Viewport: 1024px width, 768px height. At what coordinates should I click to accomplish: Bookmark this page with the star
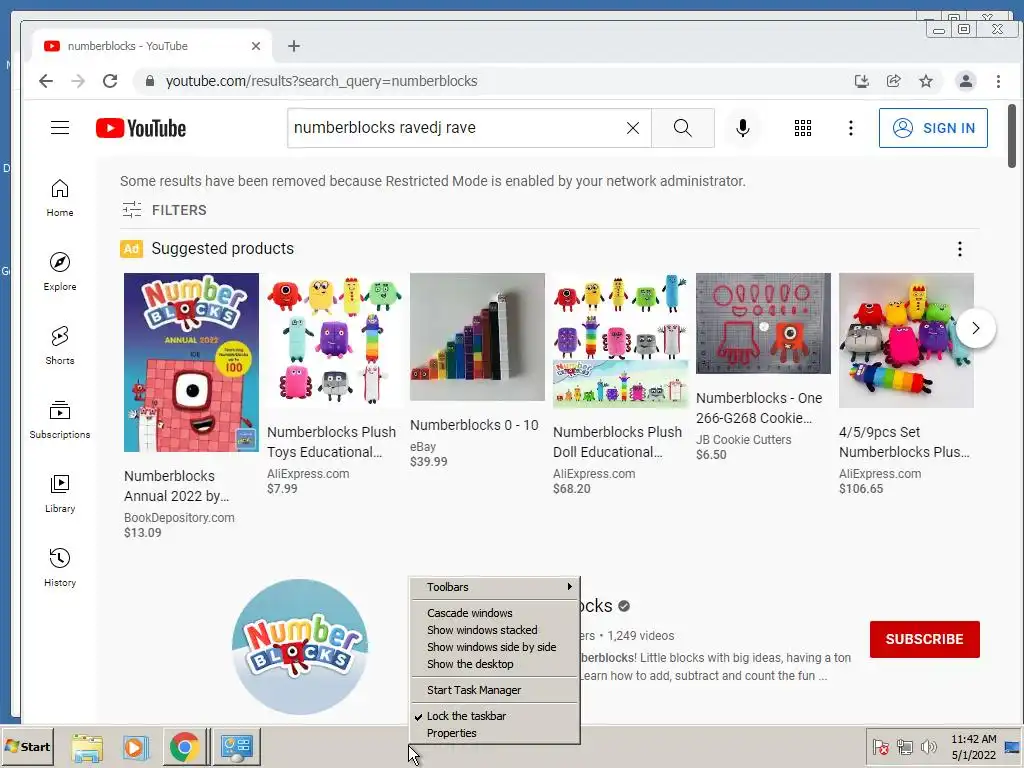(x=925, y=81)
